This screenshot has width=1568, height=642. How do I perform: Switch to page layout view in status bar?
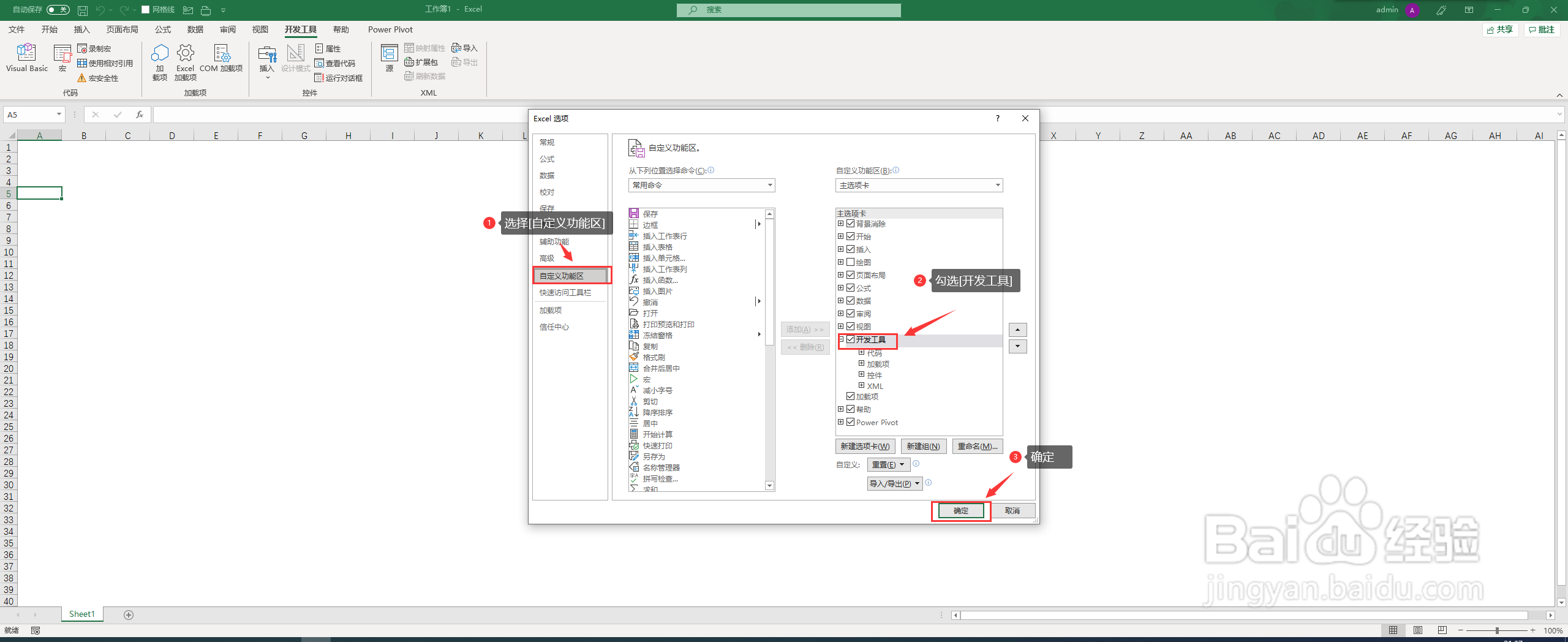[1418, 630]
